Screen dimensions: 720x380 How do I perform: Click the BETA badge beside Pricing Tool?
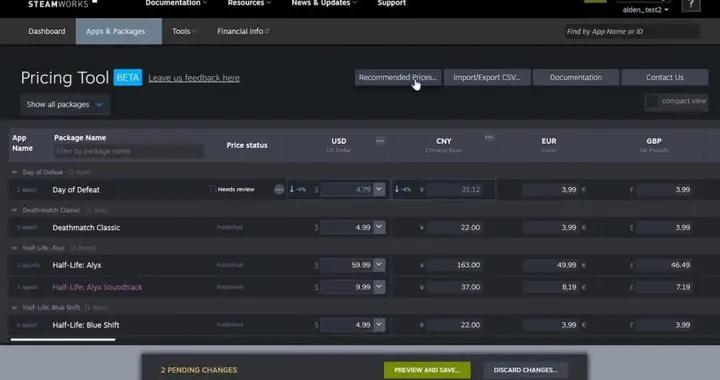128,78
